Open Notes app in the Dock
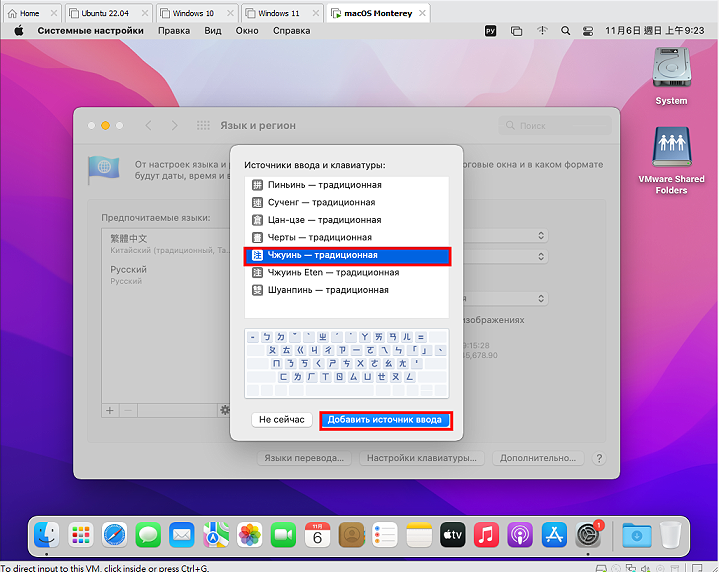The image size is (720, 572). [419, 535]
